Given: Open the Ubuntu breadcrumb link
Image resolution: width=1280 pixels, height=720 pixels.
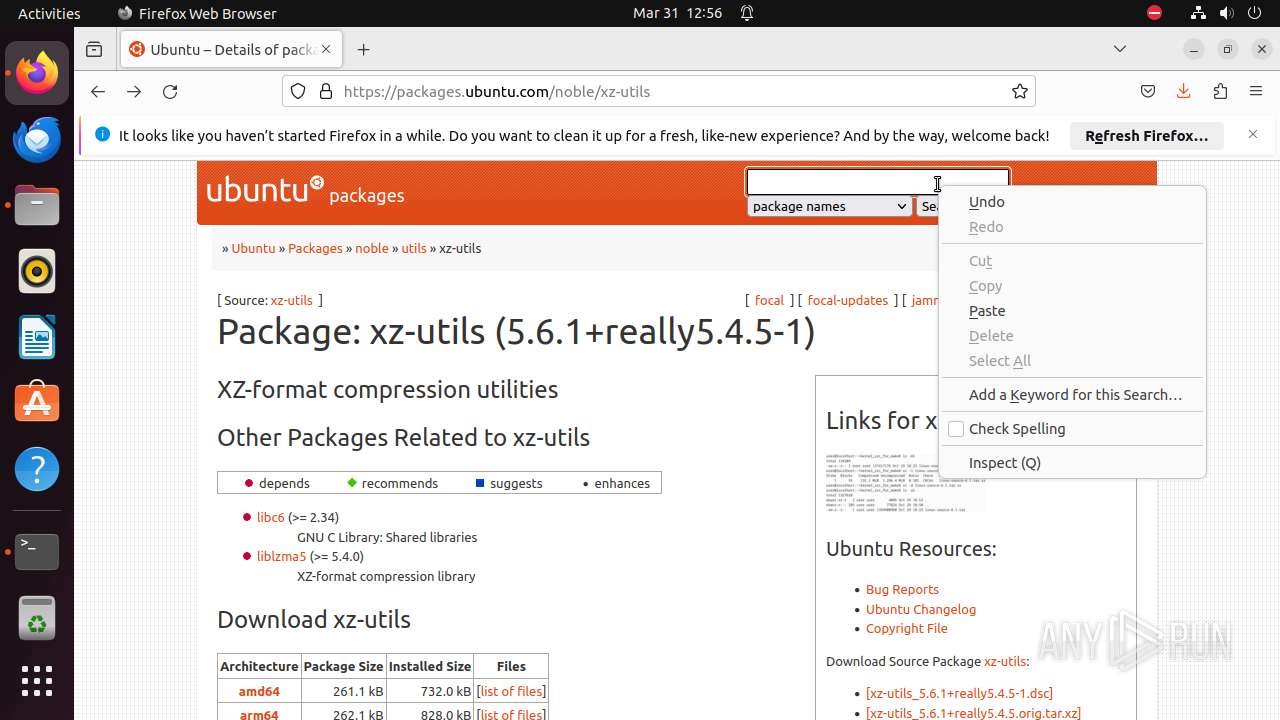Looking at the screenshot, I should [x=253, y=248].
